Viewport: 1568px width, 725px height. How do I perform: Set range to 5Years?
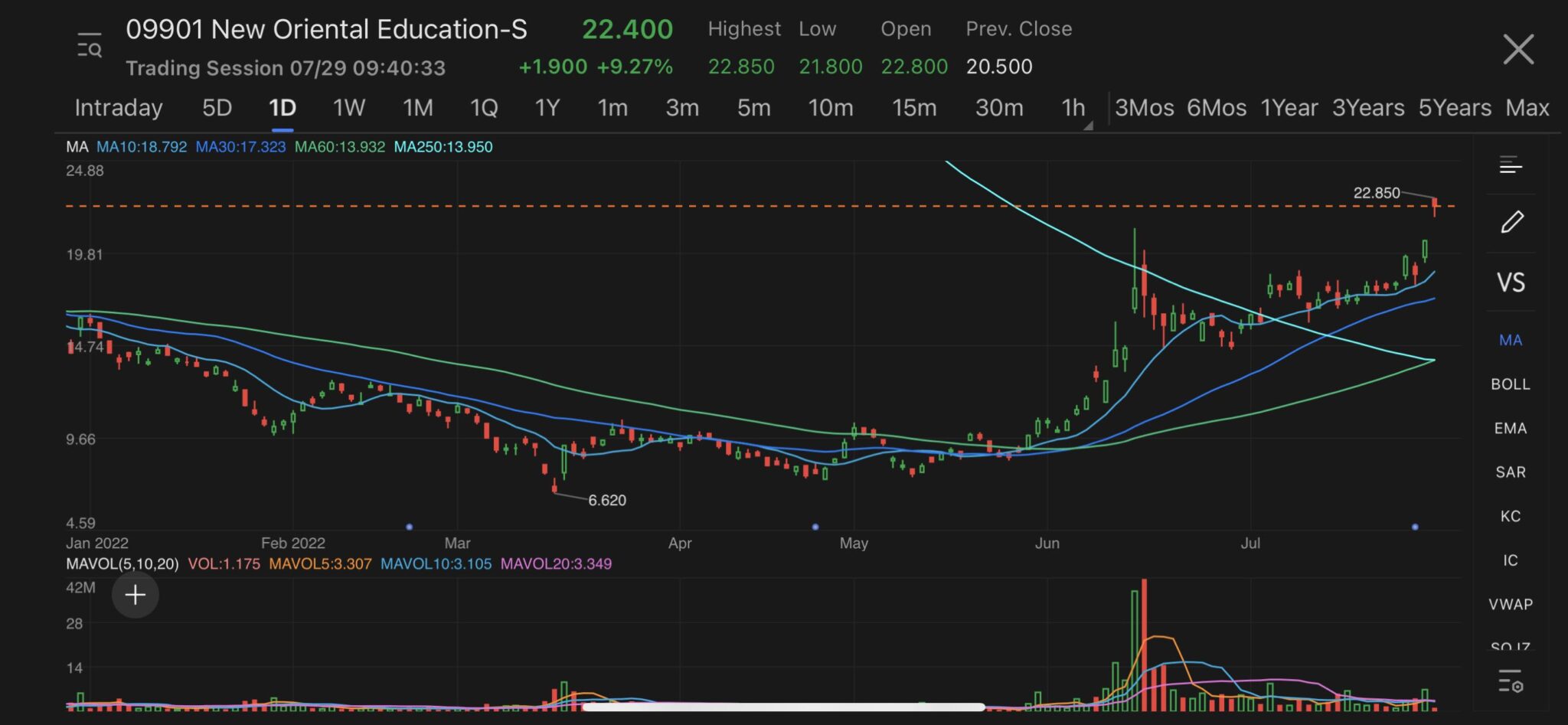click(1455, 108)
